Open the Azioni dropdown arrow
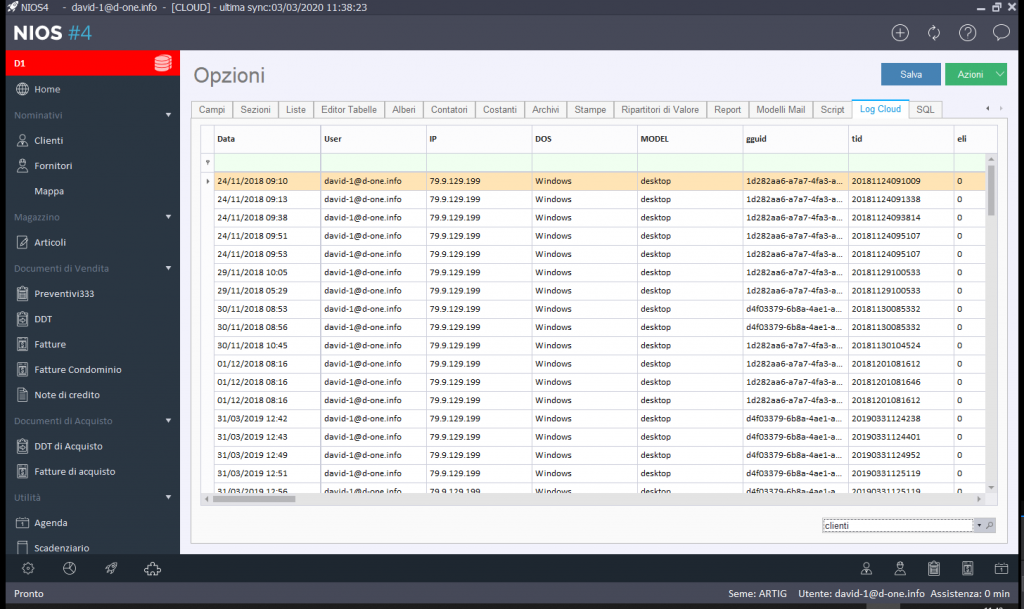The height and width of the screenshot is (609, 1024). [1000, 74]
